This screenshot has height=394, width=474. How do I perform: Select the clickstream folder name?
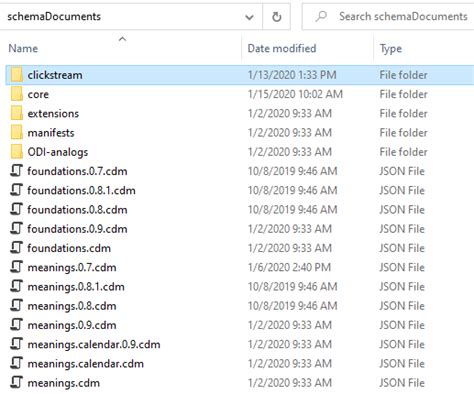click(x=55, y=75)
